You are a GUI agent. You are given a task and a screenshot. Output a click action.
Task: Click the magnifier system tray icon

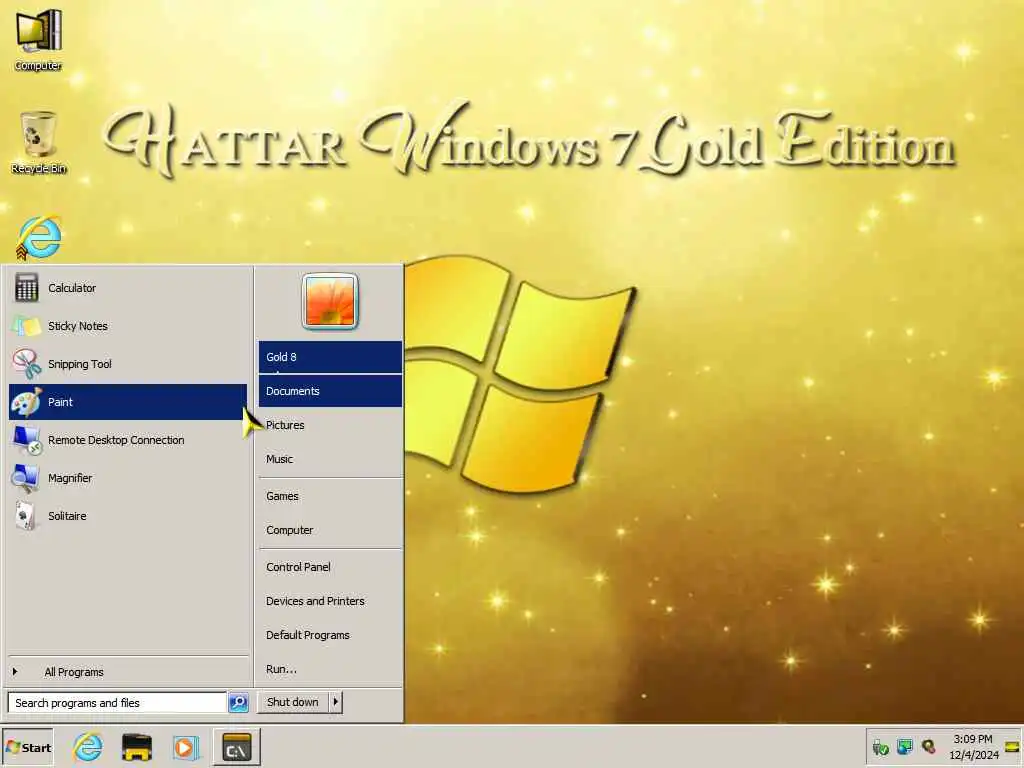point(929,746)
